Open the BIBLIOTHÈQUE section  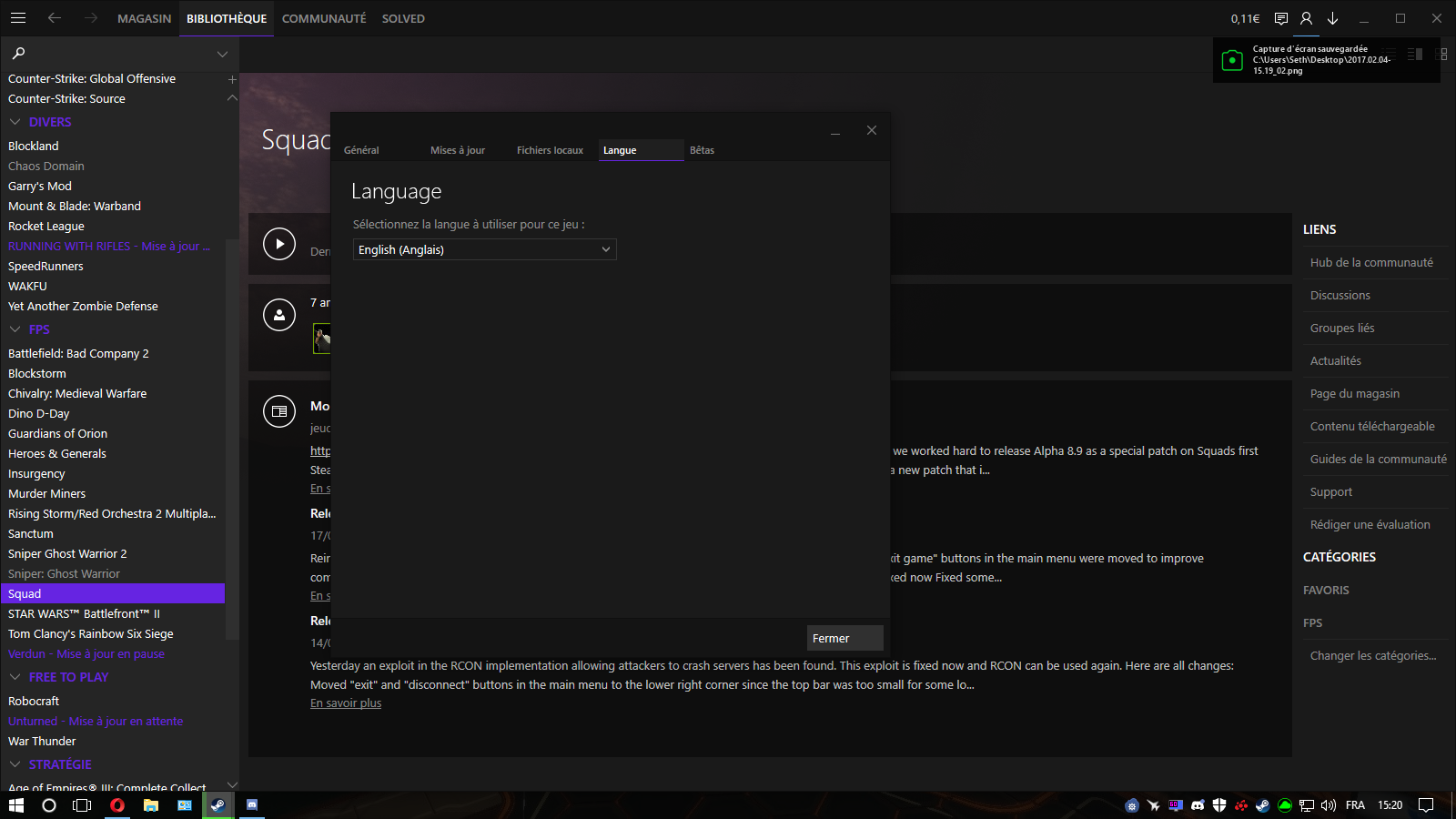(227, 18)
